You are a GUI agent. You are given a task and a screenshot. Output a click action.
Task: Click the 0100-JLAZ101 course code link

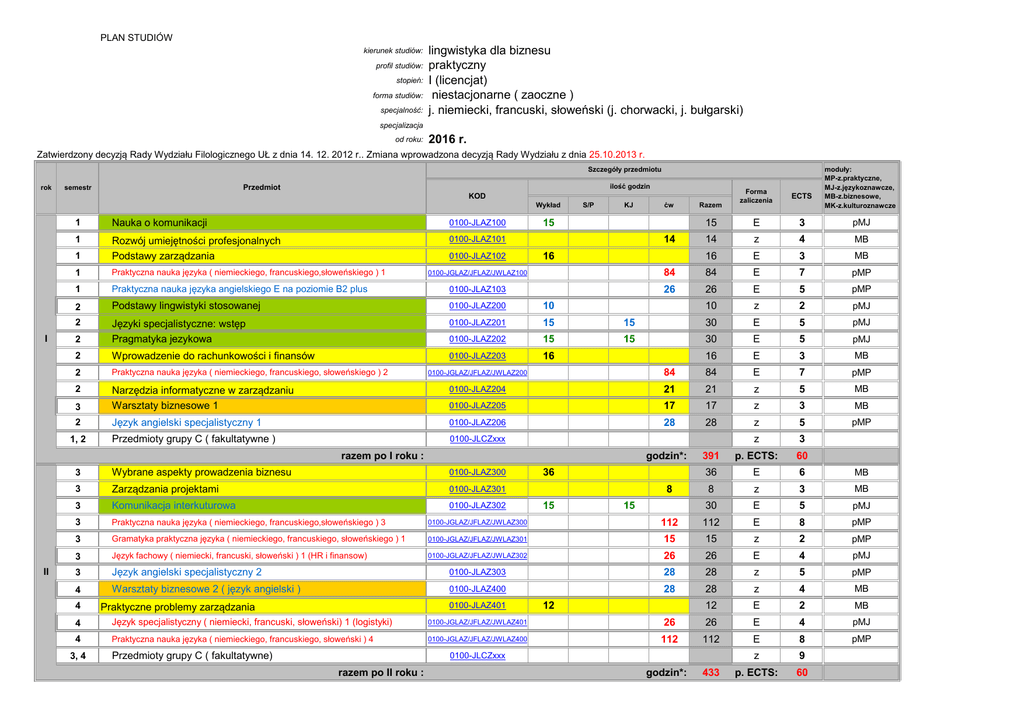pyautogui.click(x=477, y=240)
